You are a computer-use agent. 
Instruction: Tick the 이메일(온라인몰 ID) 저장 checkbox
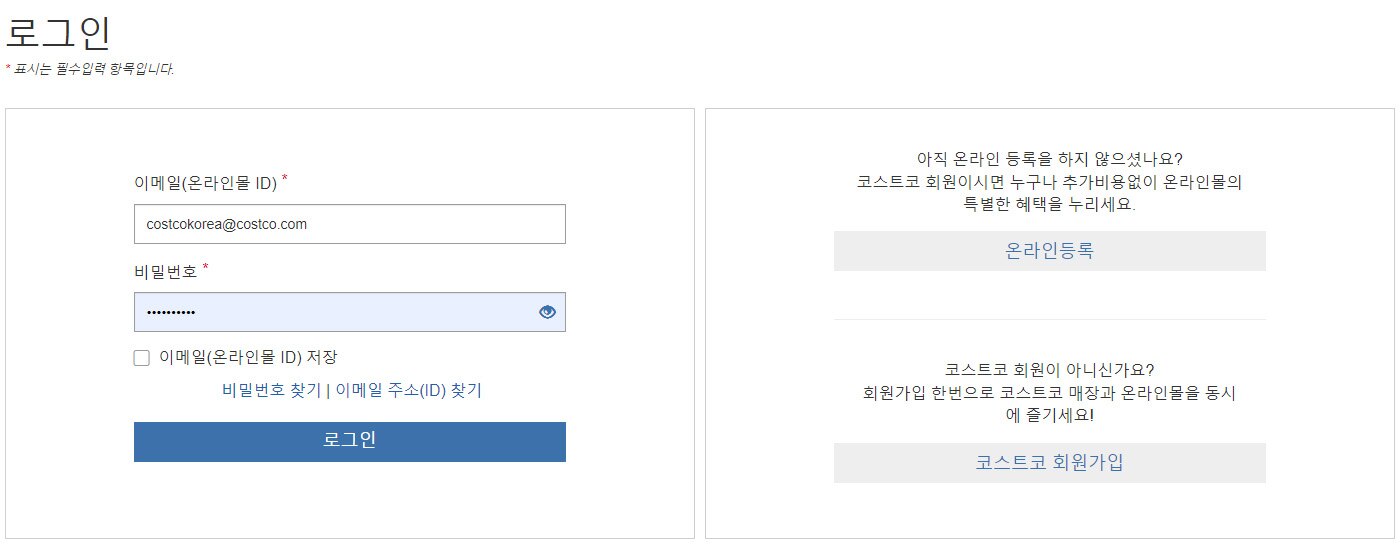coord(142,358)
